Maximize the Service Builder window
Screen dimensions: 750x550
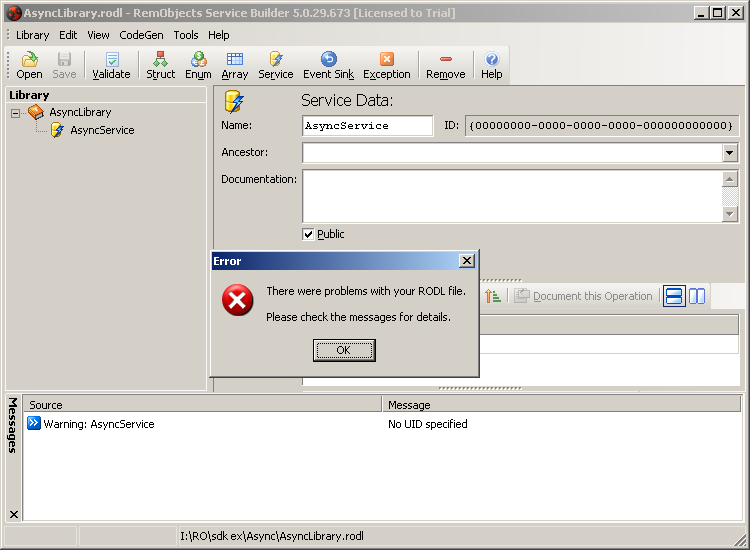(x=717, y=13)
